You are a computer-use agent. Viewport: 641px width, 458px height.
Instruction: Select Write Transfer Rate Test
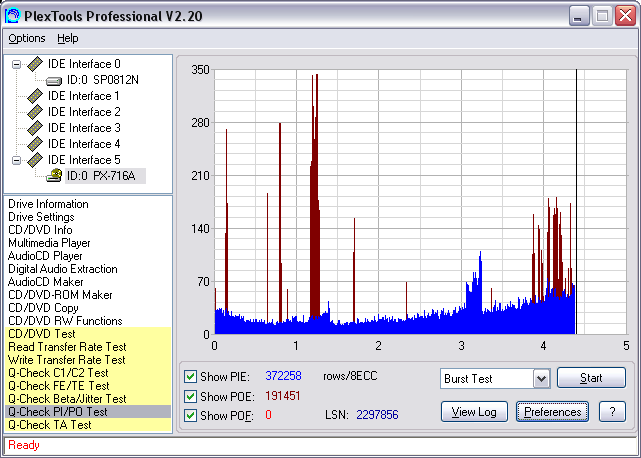pos(88,360)
